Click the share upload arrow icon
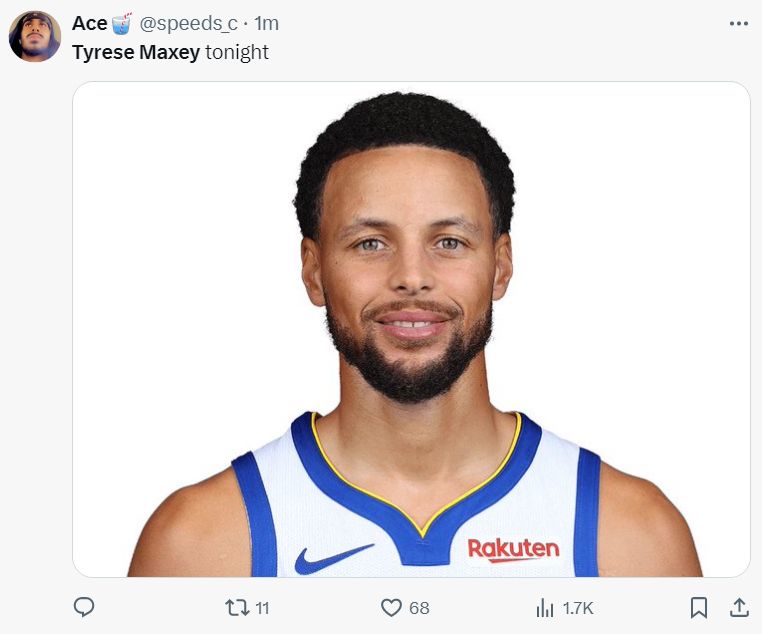The width and height of the screenshot is (762, 634). (739, 607)
